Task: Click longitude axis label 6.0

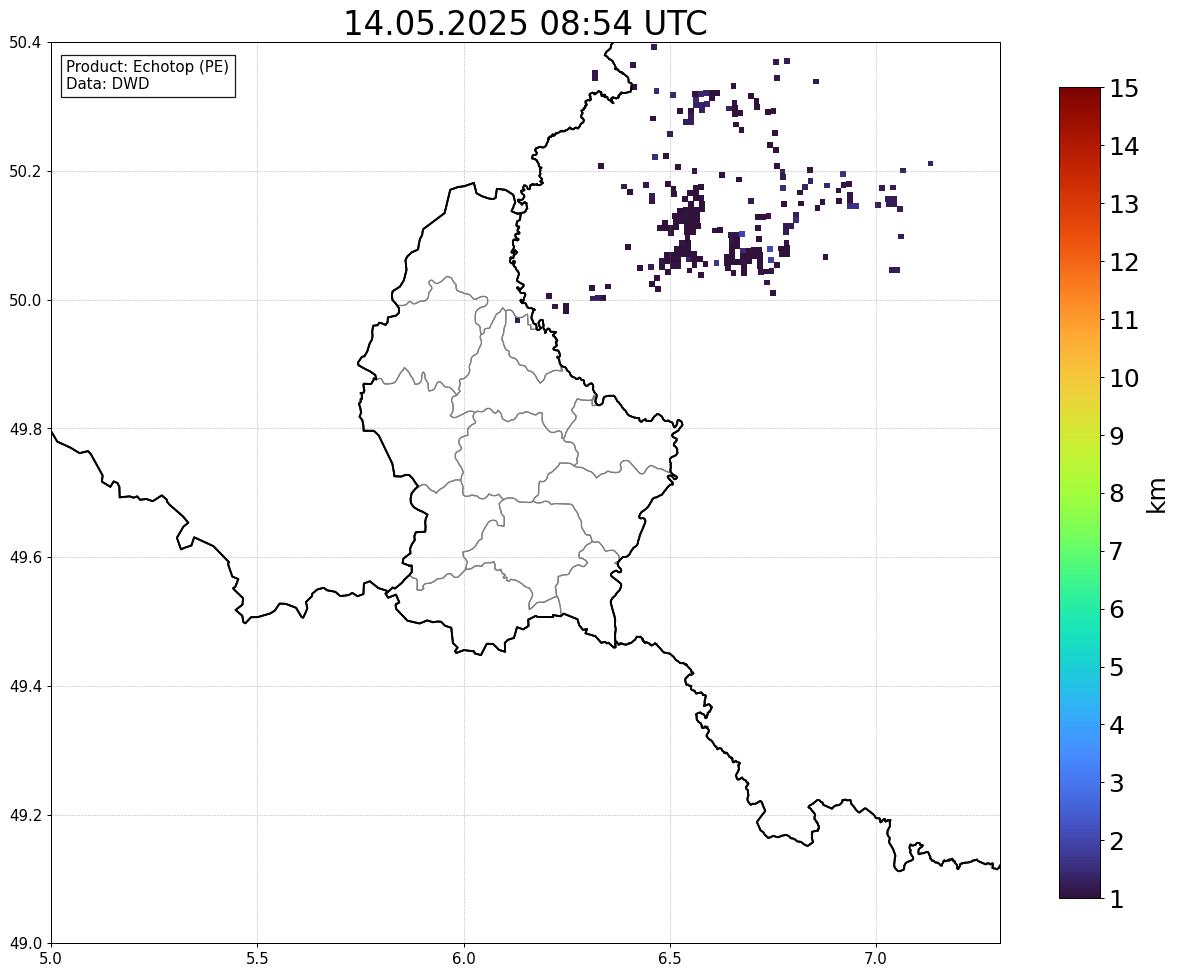Action: 464,959
